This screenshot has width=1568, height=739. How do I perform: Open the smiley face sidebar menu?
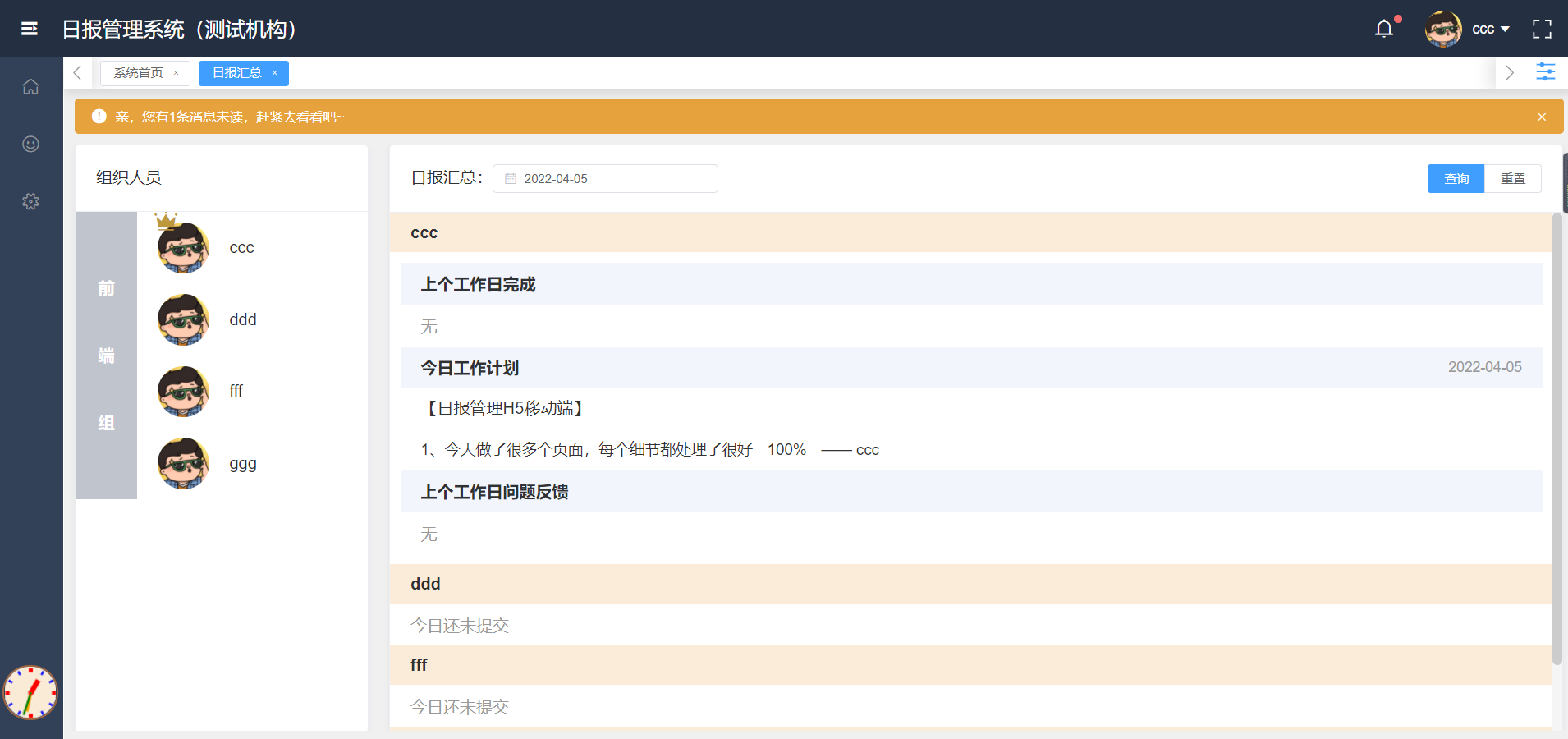tap(30, 144)
